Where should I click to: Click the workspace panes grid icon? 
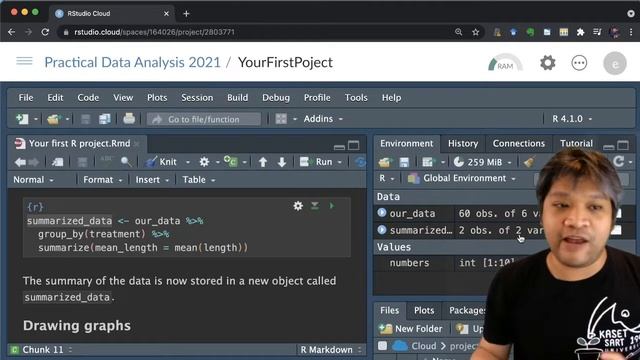281,119
